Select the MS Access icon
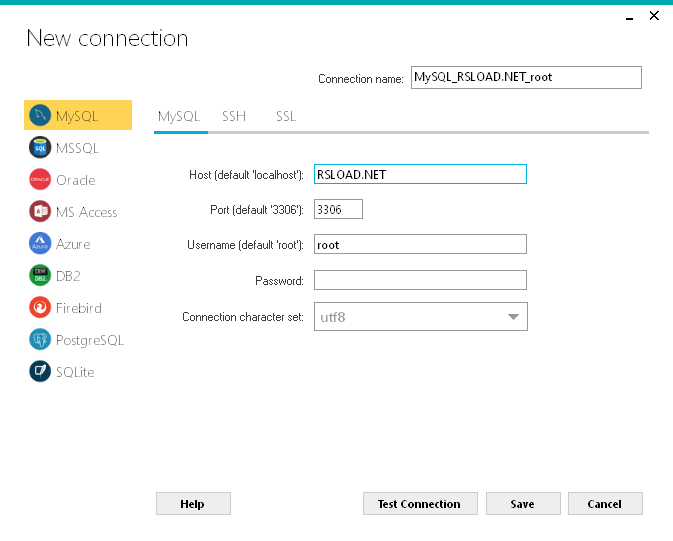Viewport: 673px width, 541px height. click(40, 212)
